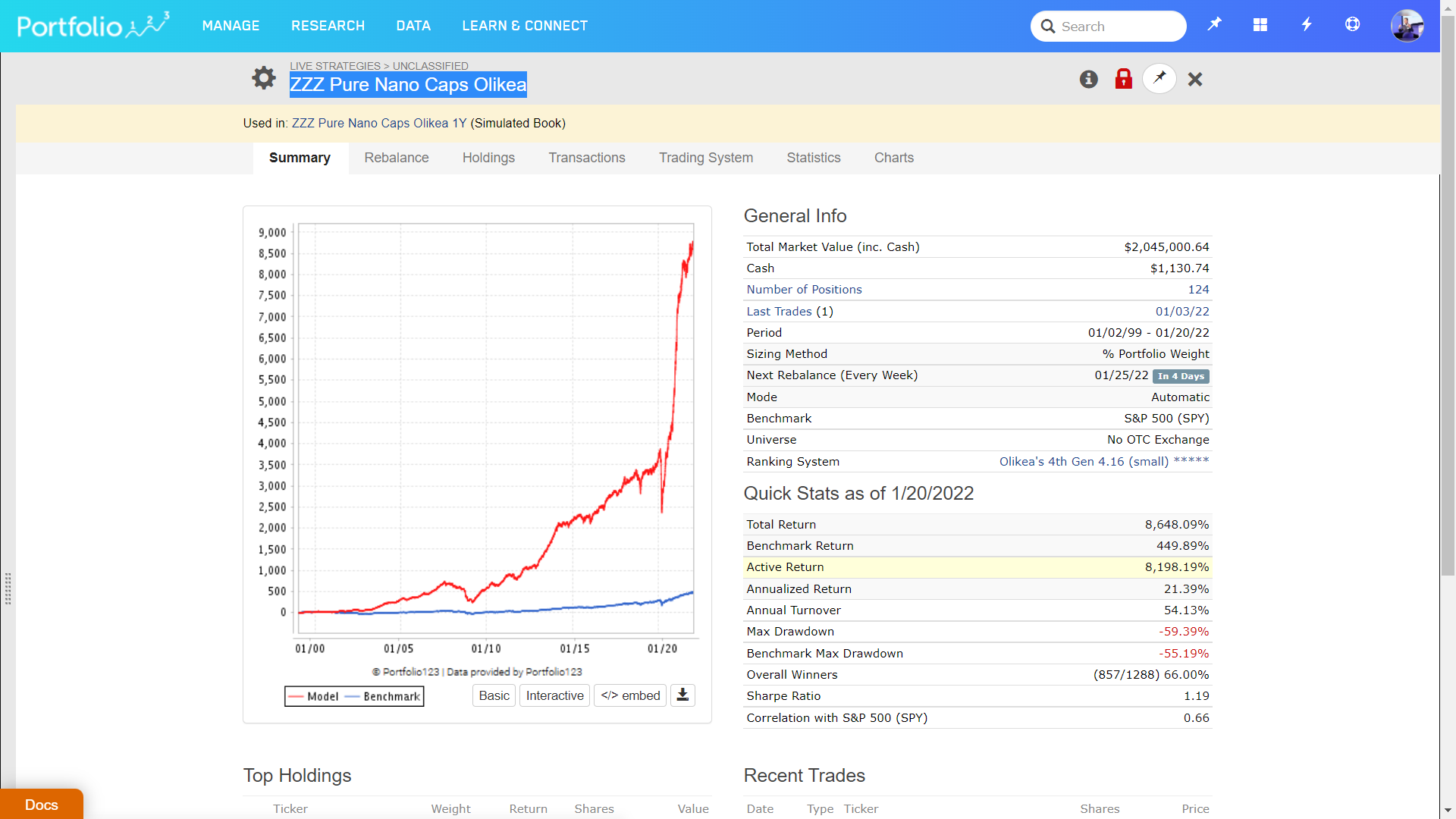Switch to the Trading System tab
This screenshot has height=819, width=1456.
(x=705, y=158)
